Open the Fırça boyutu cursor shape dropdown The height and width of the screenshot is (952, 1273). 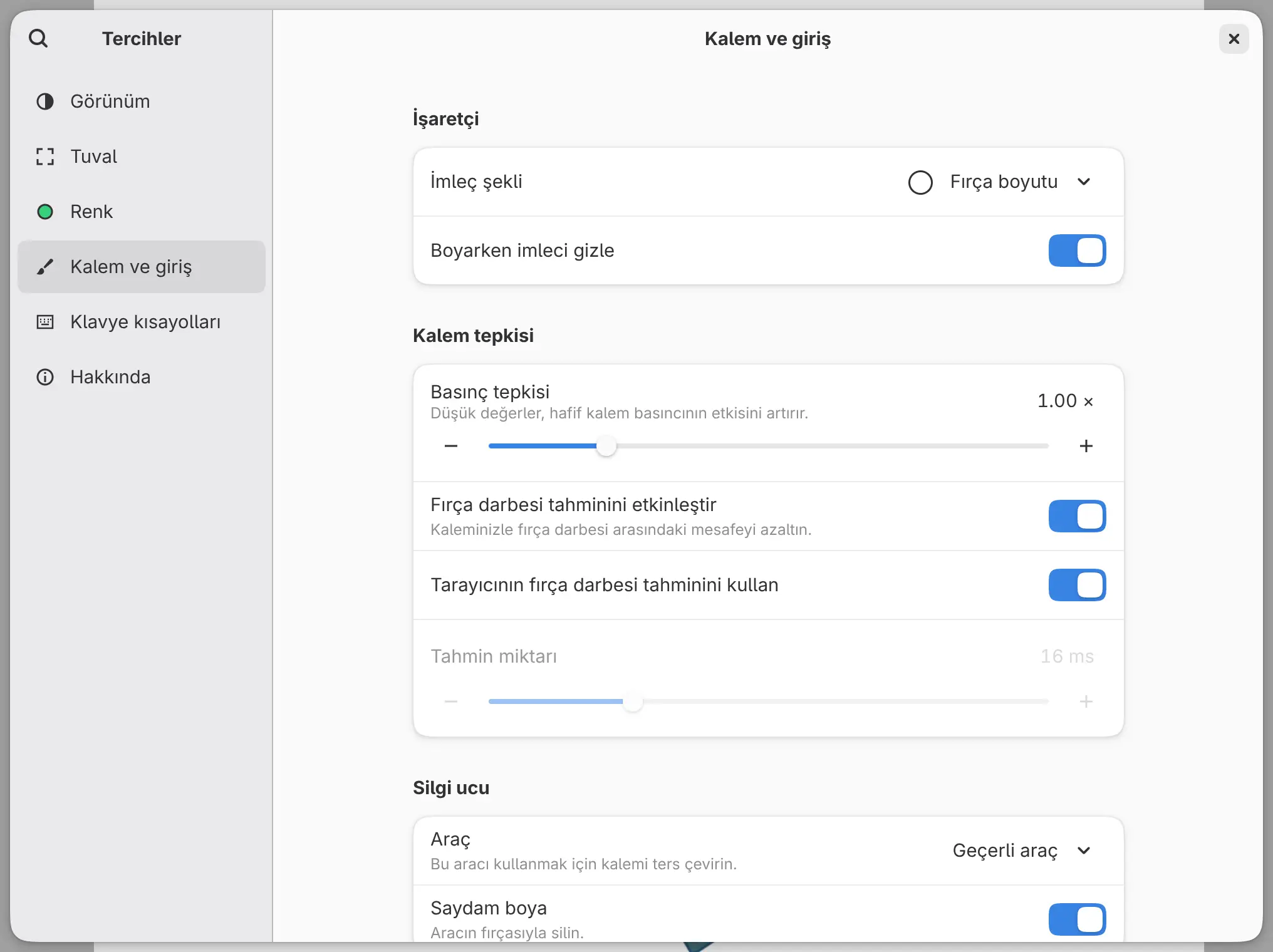(x=1001, y=182)
